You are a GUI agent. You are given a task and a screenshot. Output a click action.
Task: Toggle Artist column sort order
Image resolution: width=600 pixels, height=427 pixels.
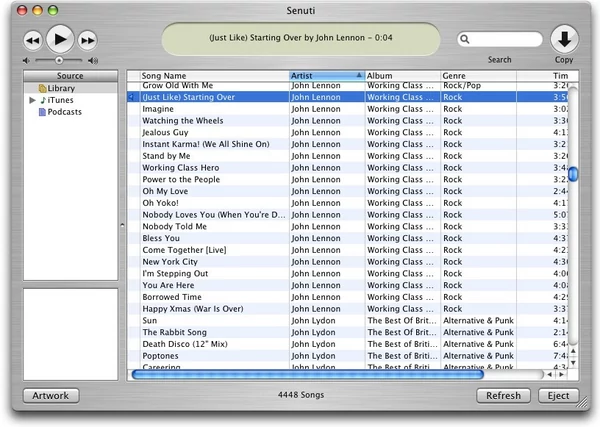pos(327,76)
